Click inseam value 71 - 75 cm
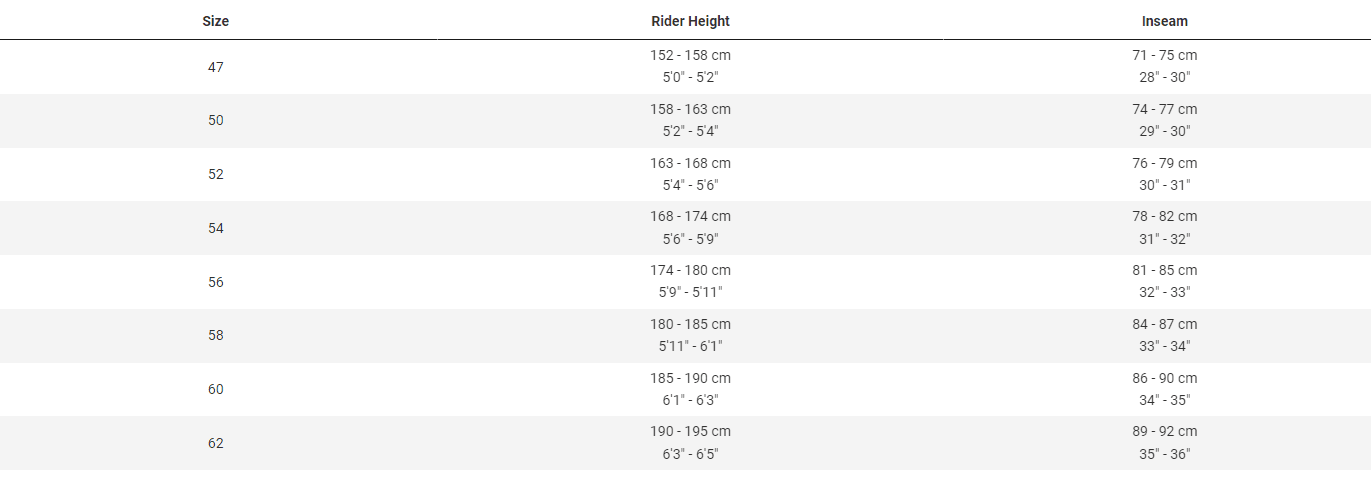The height and width of the screenshot is (485, 1371). [x=1164, y=56]
